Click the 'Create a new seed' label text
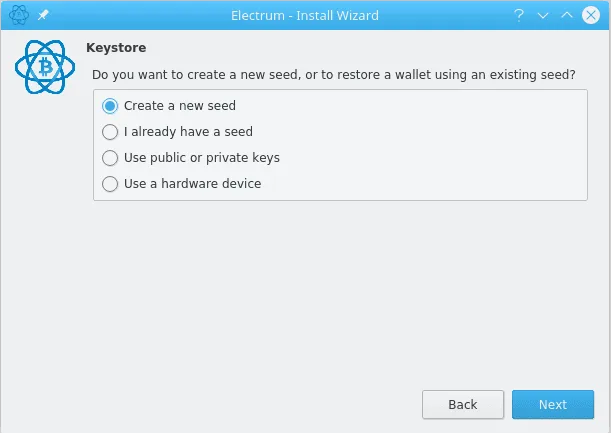 click(x=180, y=106)
